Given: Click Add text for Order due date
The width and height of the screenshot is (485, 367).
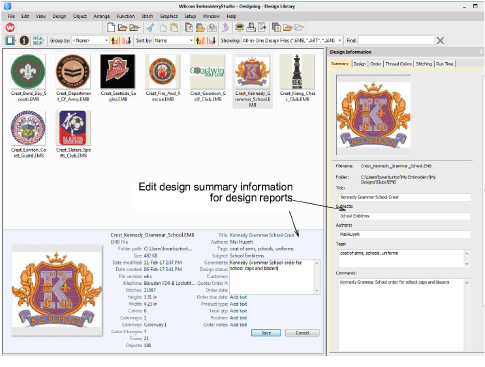Looking at the screenshot, I should point(238,297).
